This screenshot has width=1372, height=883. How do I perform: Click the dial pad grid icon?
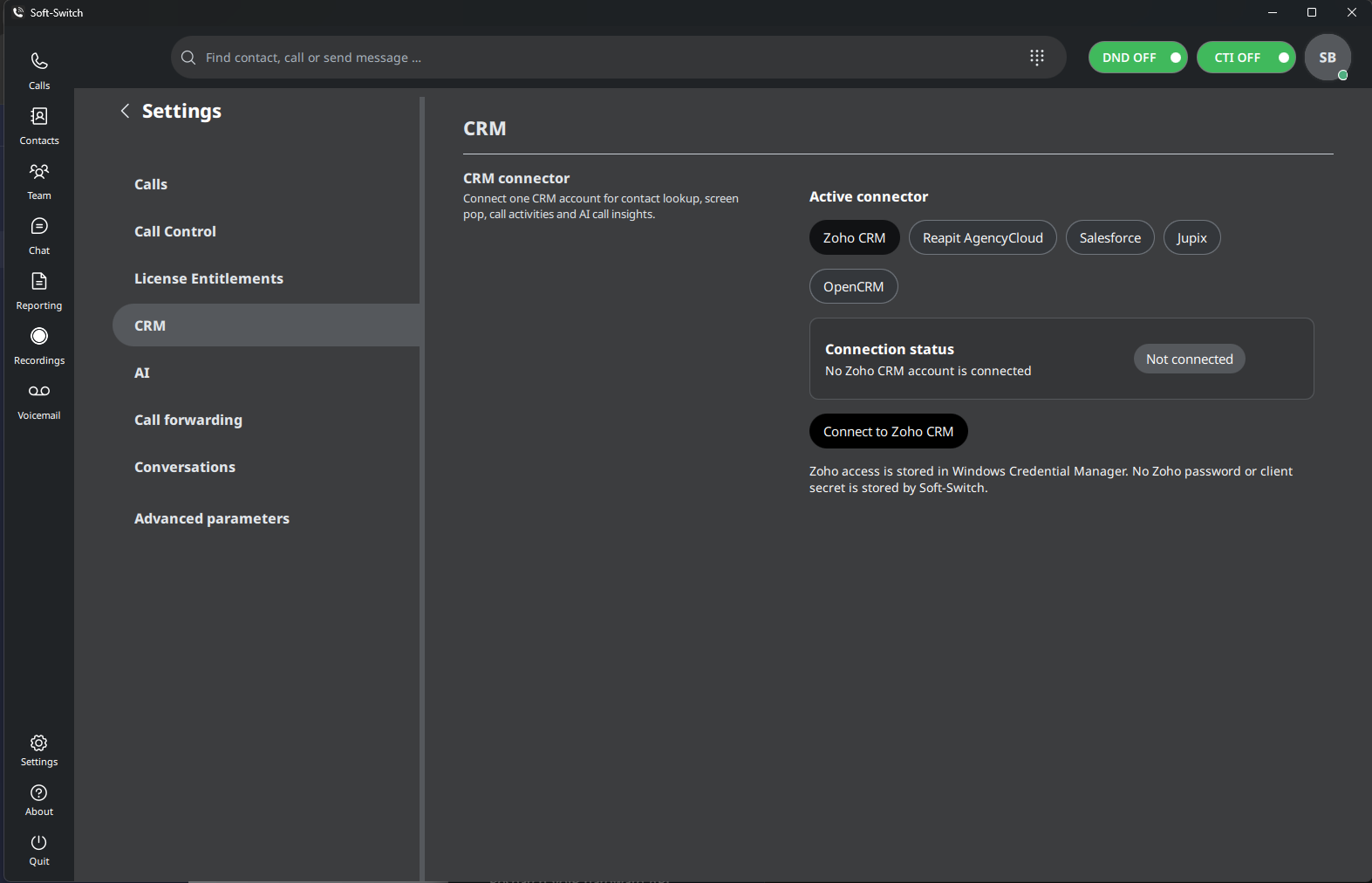tap(1037, 58)
